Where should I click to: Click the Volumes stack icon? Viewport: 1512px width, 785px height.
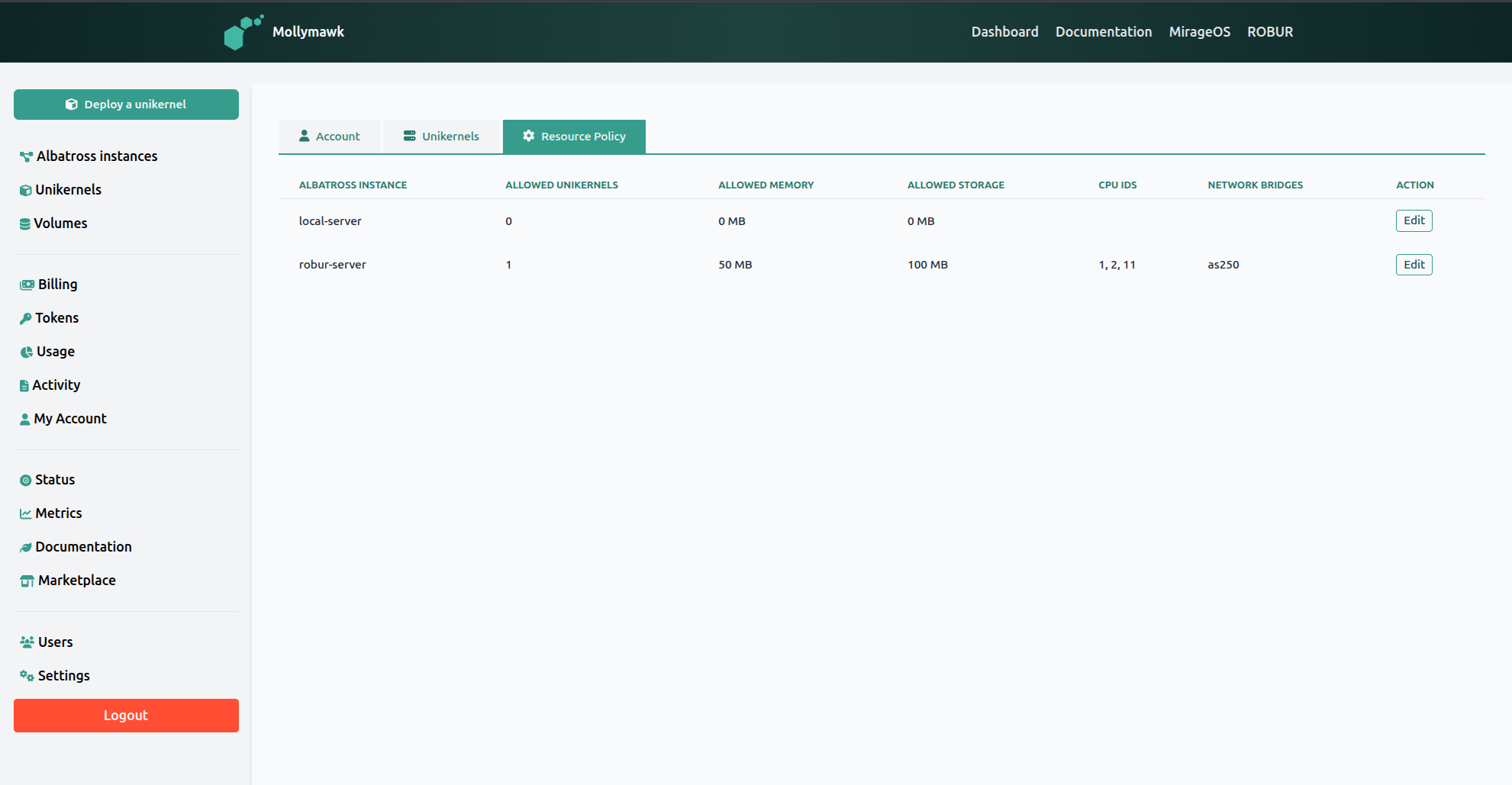coord(25,223)
